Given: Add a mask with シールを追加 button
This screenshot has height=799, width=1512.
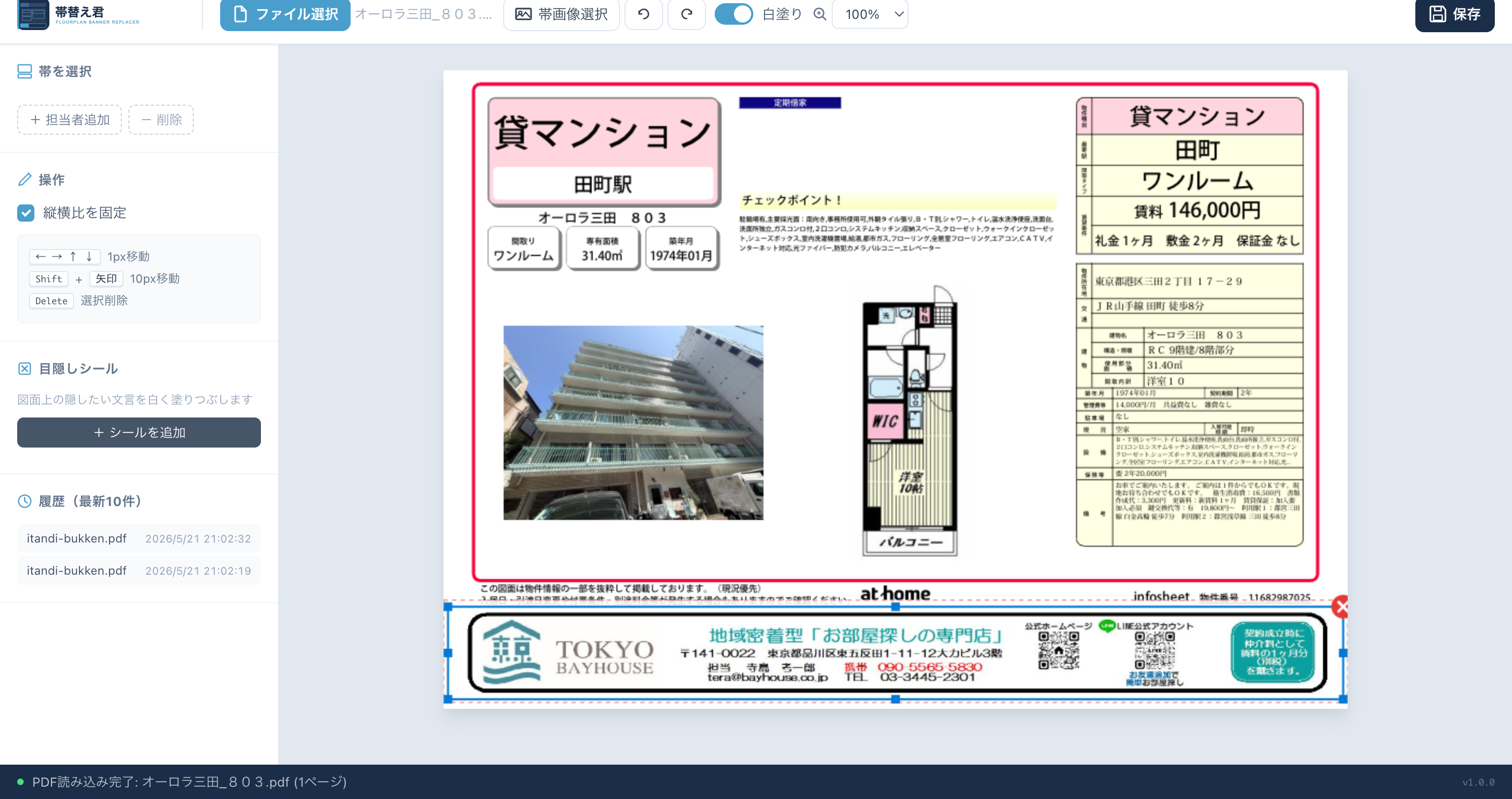Looking at the screenshot, I should click(139, 433).
